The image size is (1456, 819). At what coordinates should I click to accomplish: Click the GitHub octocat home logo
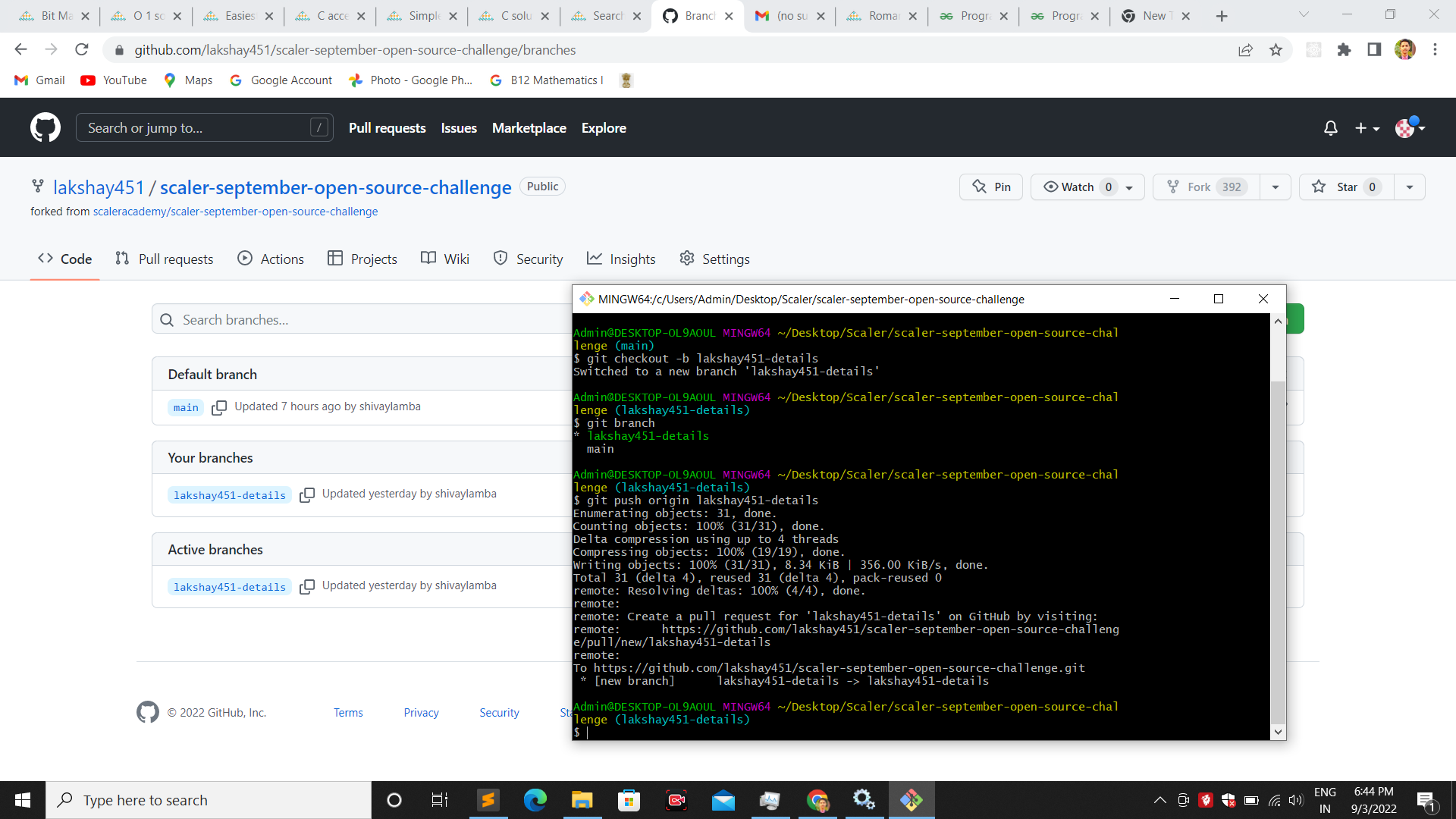point(45,127)
